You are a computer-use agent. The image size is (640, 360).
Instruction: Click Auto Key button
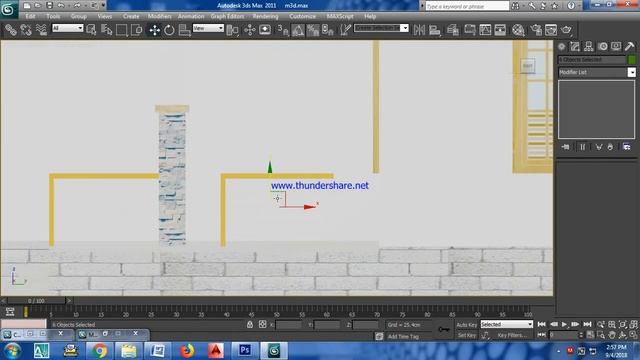click(x=467, y=325)
